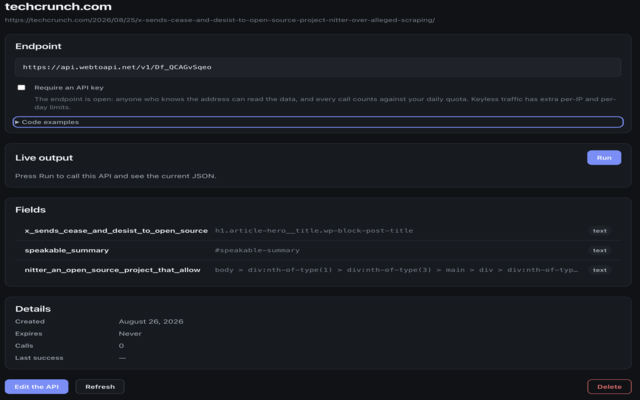The image size is (640, 400).
Task: Click the #speakable-summary selector text
Action: tap(257, 250)
